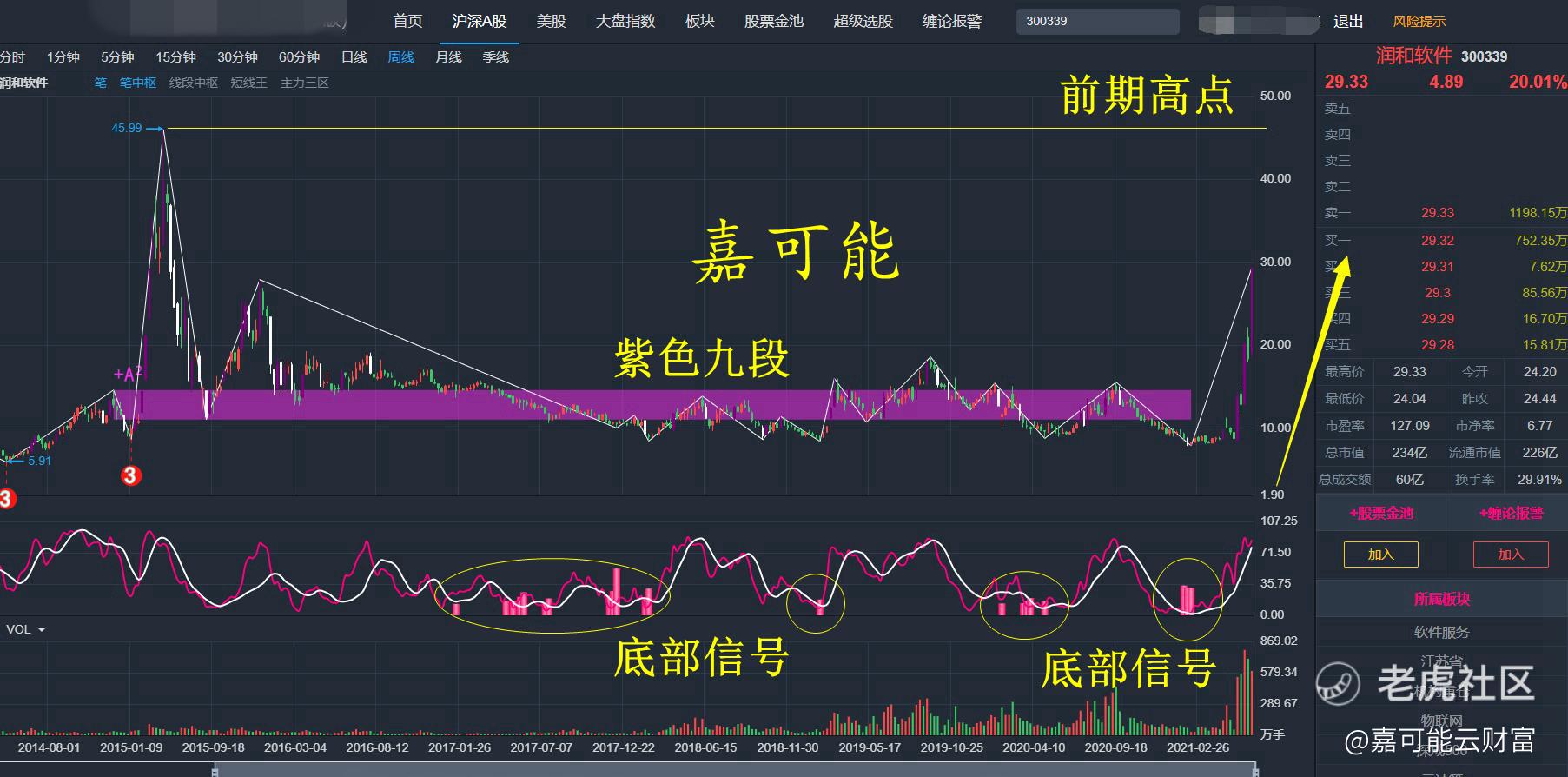Viewport: 1568px width, 777px height.
Task: Toggle the 笔中枢 overlay
Action: pyautogui.click(x=138, y=83)
